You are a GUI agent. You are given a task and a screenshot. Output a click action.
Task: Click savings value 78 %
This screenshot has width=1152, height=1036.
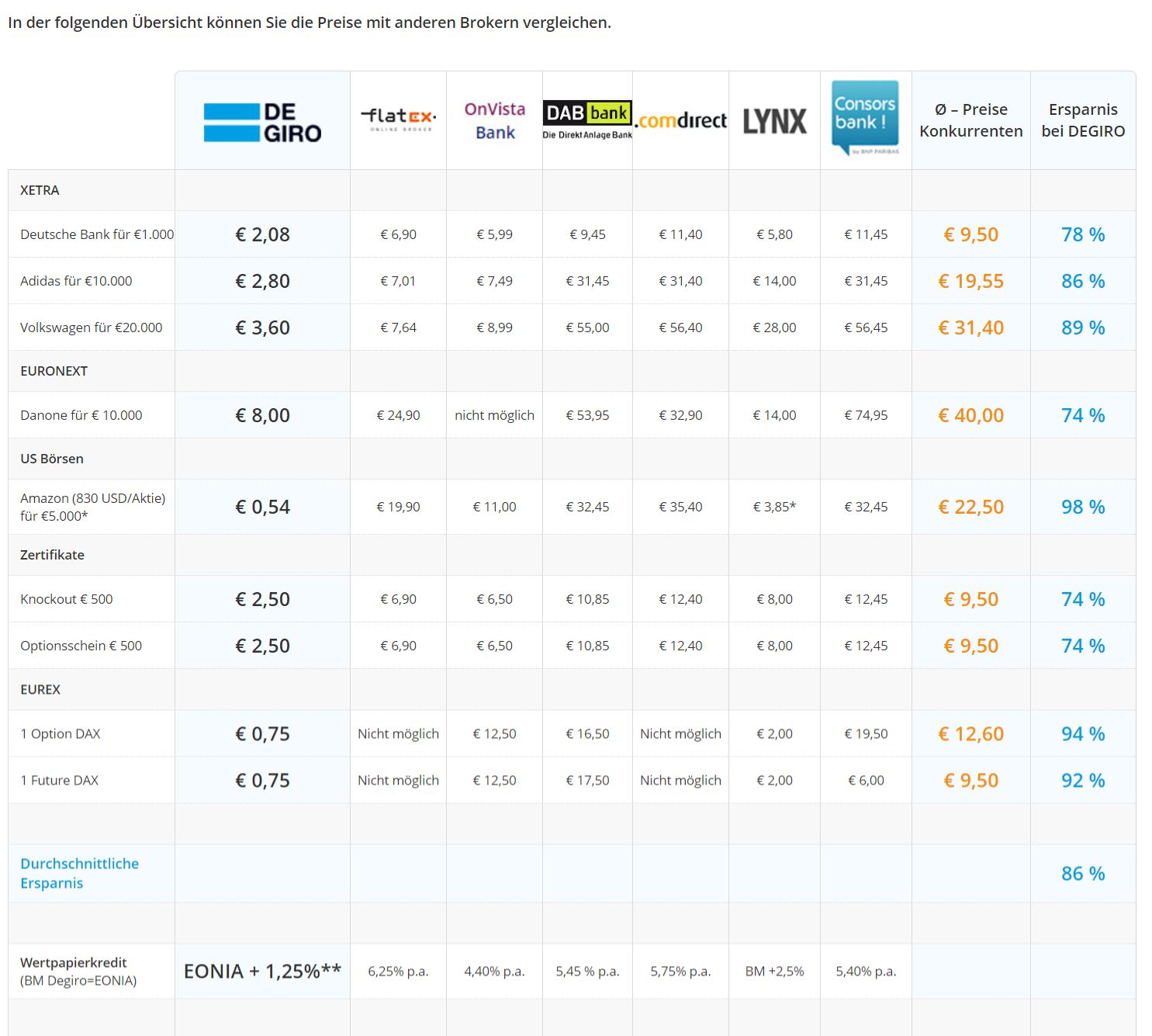point(1083,234)
